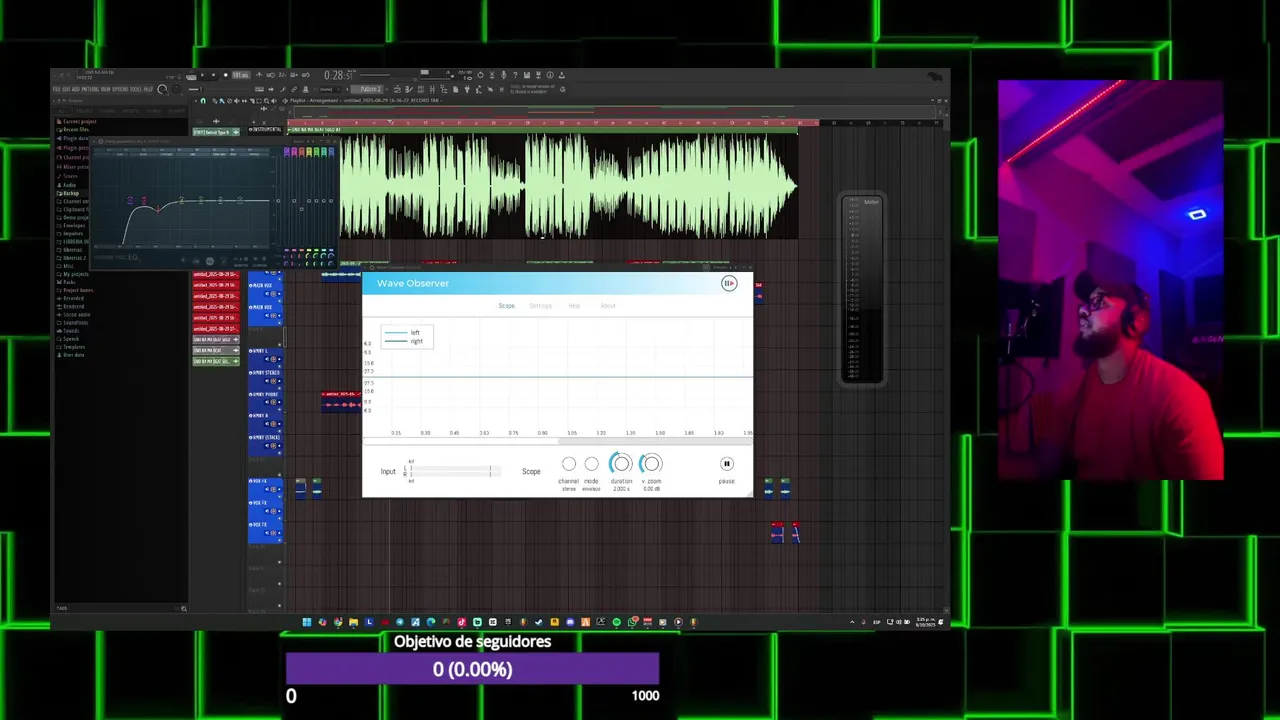Open the HELP menu
This screenshot has height=720, width=1280.
[148, 89]
